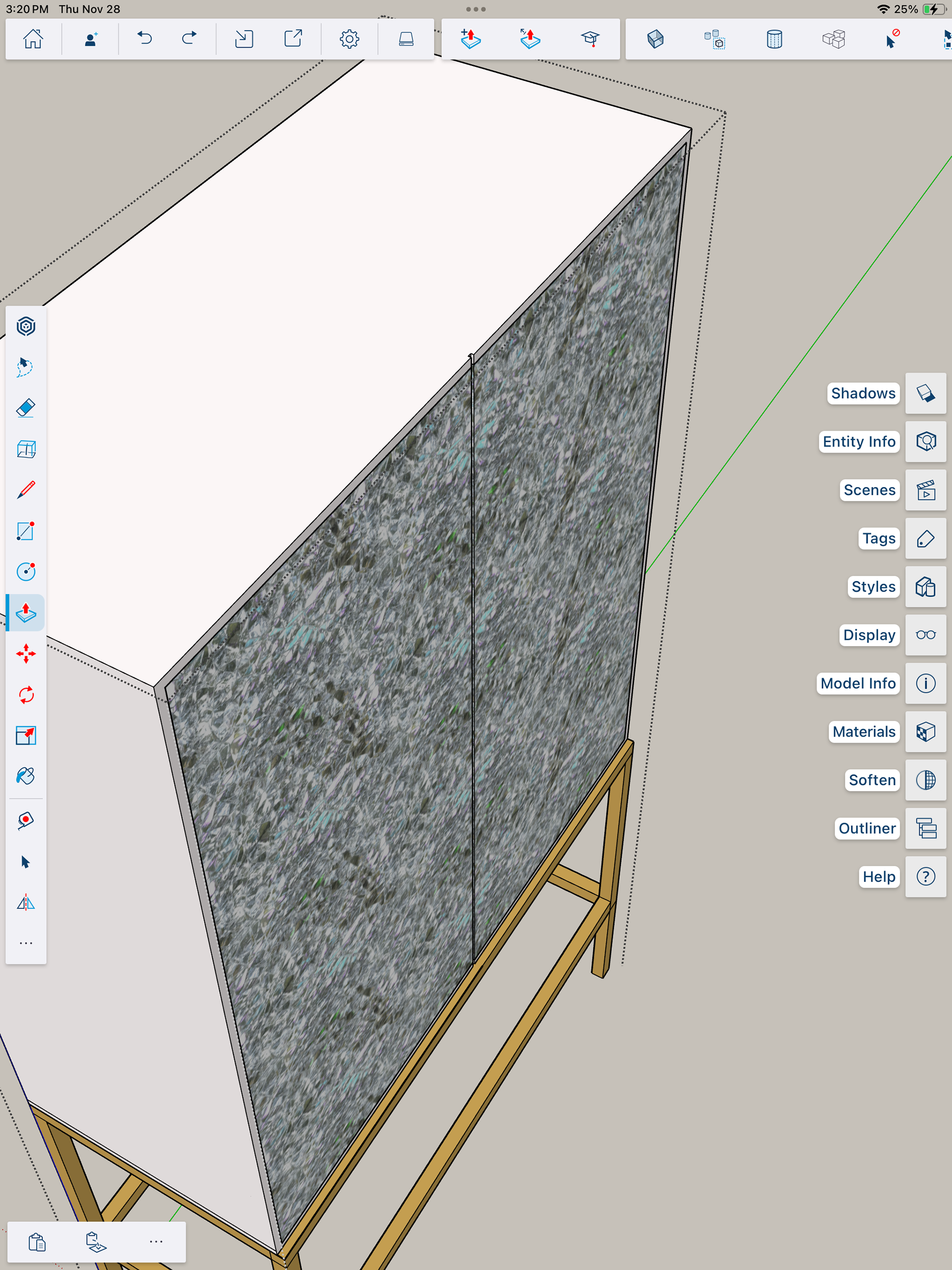Select the Eraser tool in left toolbar
Viewport: 952px width, 1270px height.
coord(26,408)
